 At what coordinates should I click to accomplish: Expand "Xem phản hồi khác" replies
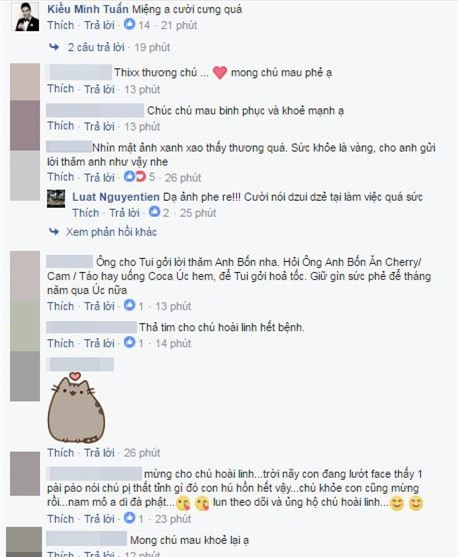pyautogui.click(x=111, y=232)
